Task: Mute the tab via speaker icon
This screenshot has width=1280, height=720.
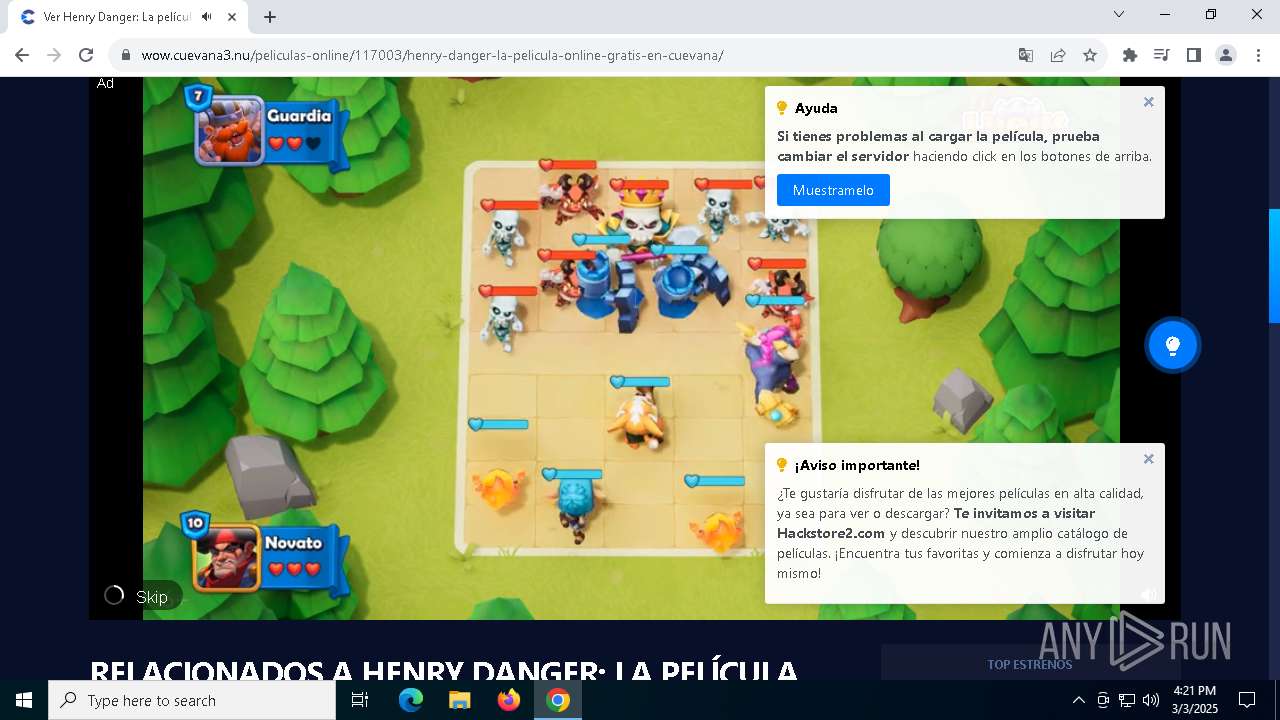Action: (x=207, y=17)
